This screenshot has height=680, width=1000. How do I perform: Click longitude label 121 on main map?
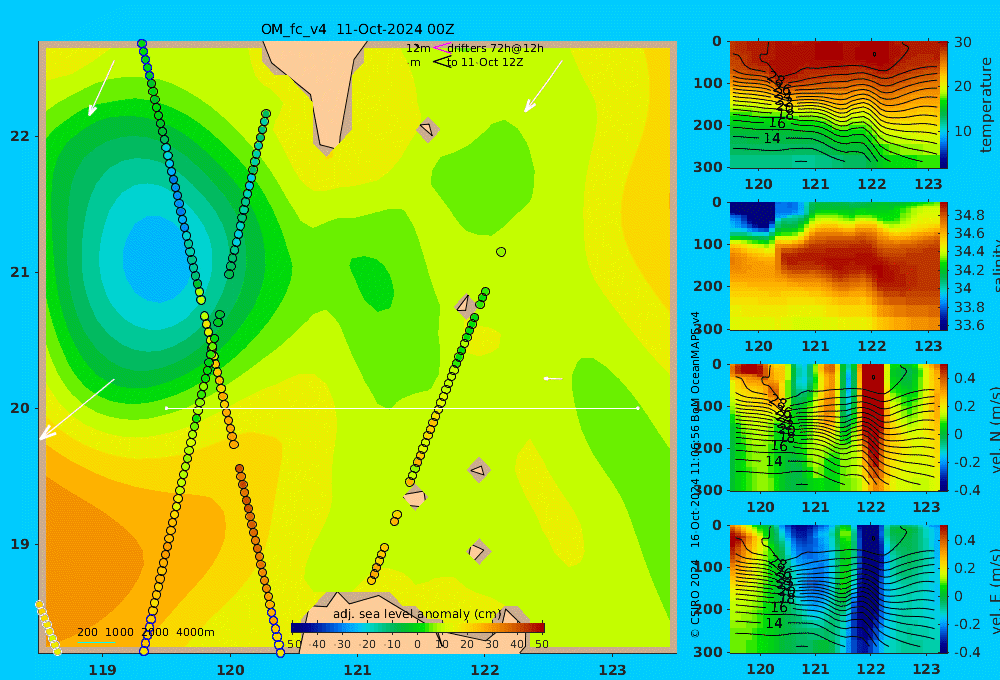pyautogui.click(x=357, y=670)
